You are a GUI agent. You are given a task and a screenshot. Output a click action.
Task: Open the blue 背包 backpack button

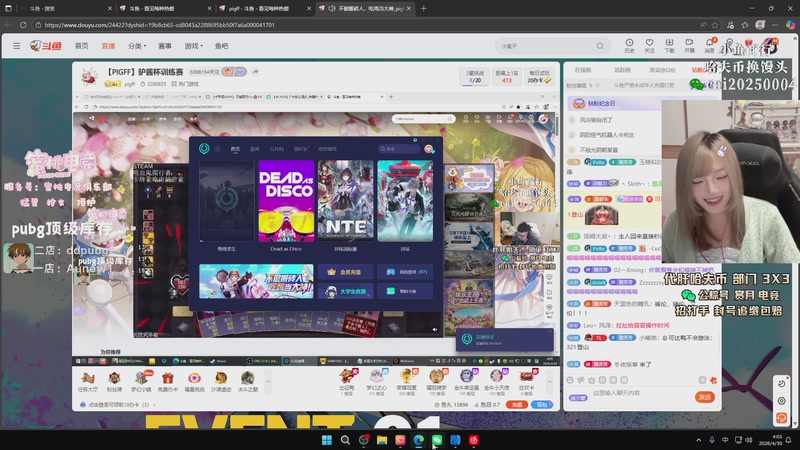coord(542,405)
